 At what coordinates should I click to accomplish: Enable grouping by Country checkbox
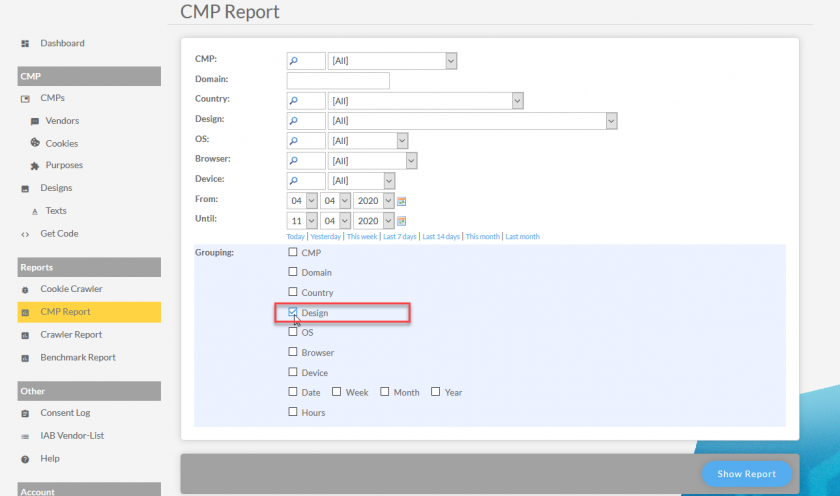coord(292,291)
